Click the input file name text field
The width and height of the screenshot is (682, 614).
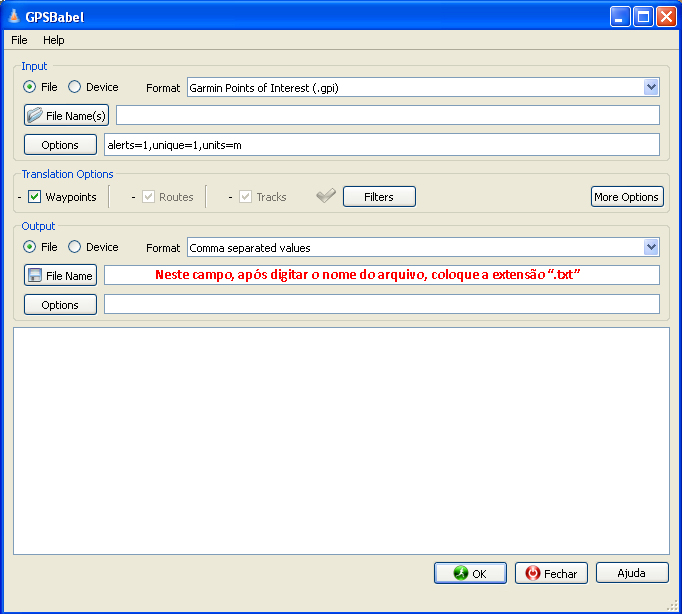tap(388, 115)
